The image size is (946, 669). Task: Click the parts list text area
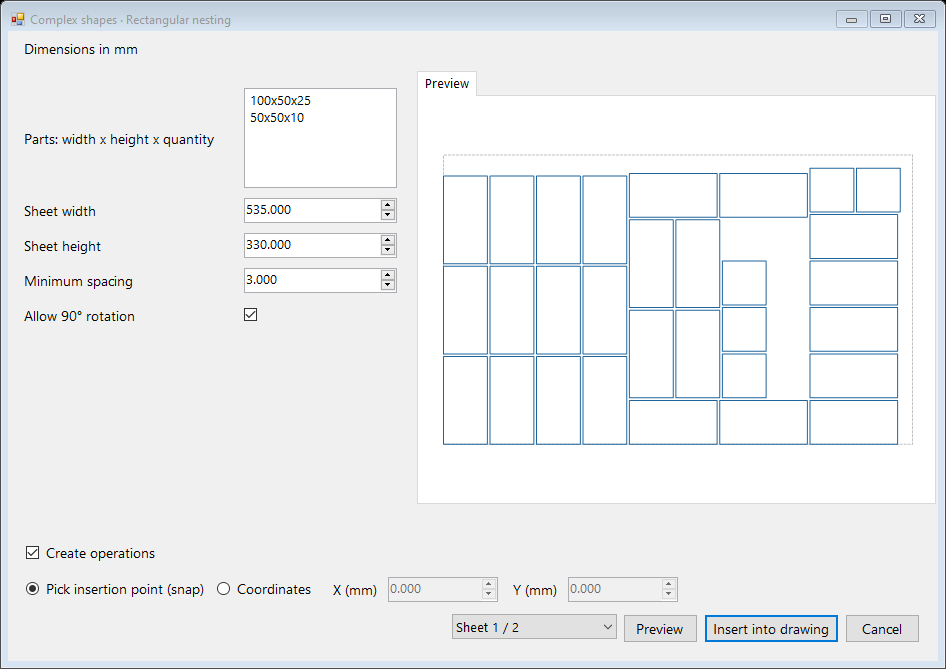(320, 138)
